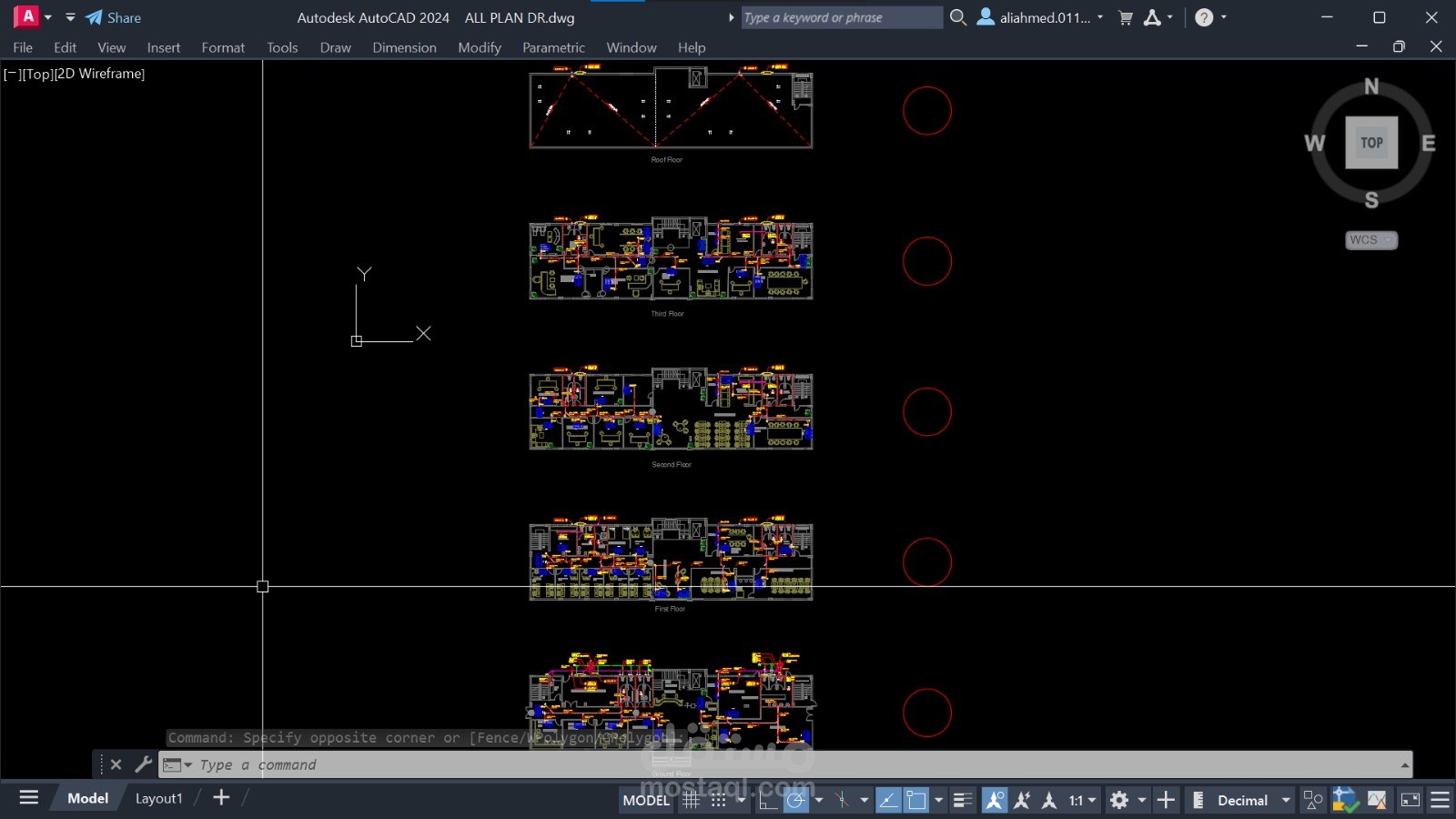1456x819 pixels.
Task: Expand workspace switching dropdown arrow
Action: [1142, 800]
